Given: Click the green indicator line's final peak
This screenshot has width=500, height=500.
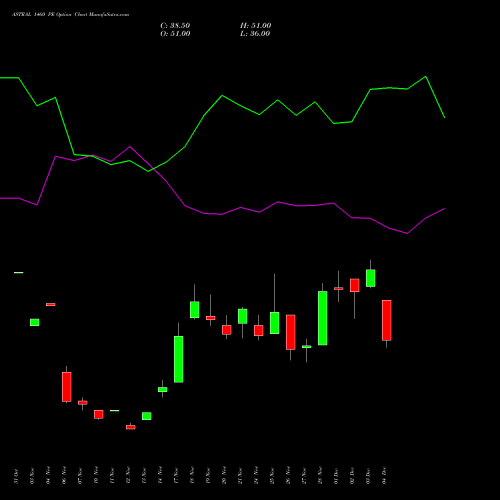Looking at the screenshot, I should click(x=426, y=77).
